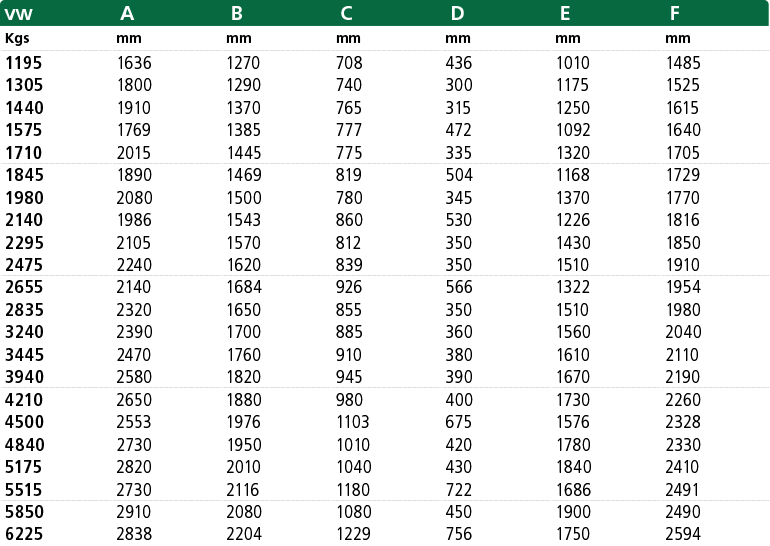Select the 1195 weight row label
Image resolution: width=770 pixels, height=546 pixels.
pos(24,63)
